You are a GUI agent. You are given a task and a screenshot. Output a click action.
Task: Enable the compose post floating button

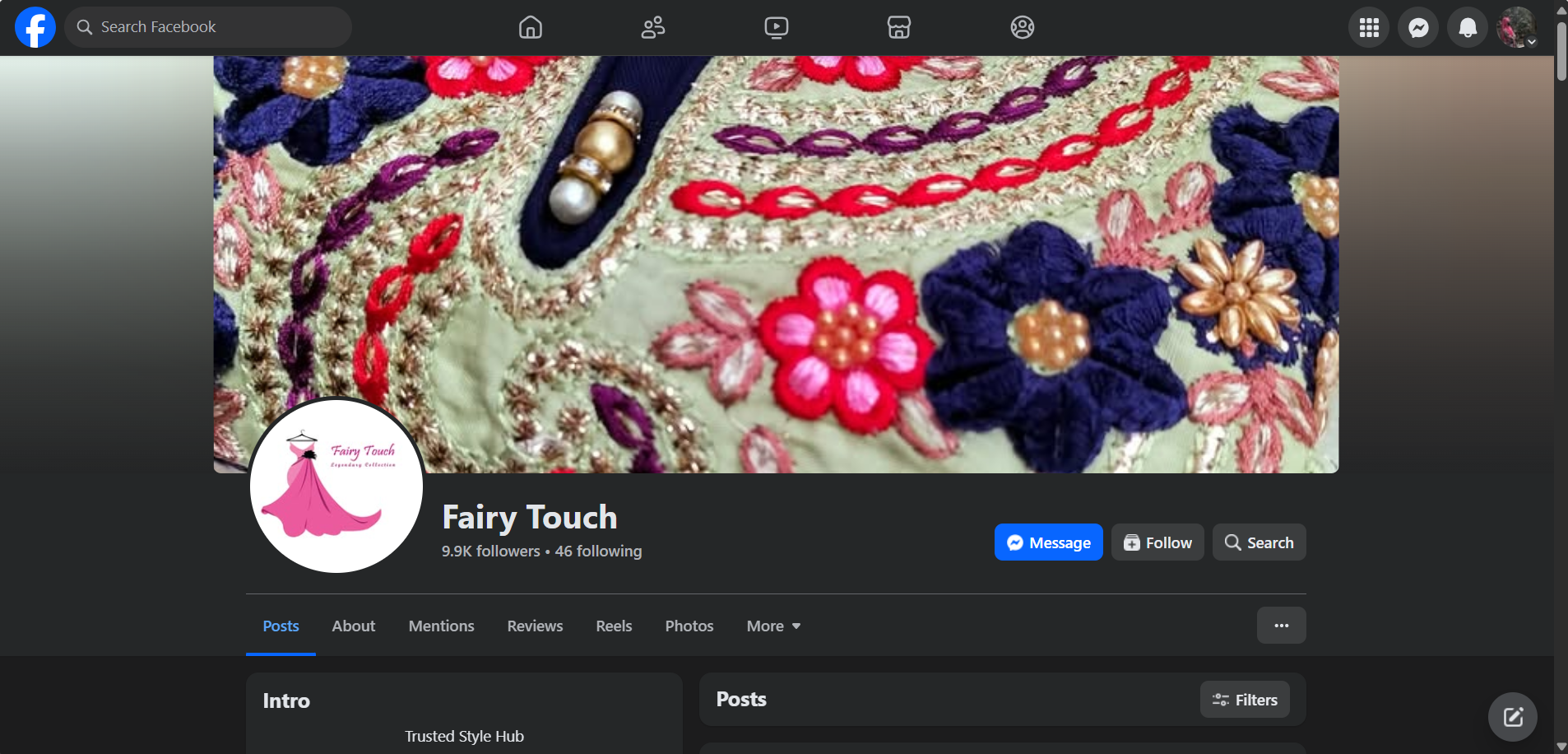tap(1511, 716)
